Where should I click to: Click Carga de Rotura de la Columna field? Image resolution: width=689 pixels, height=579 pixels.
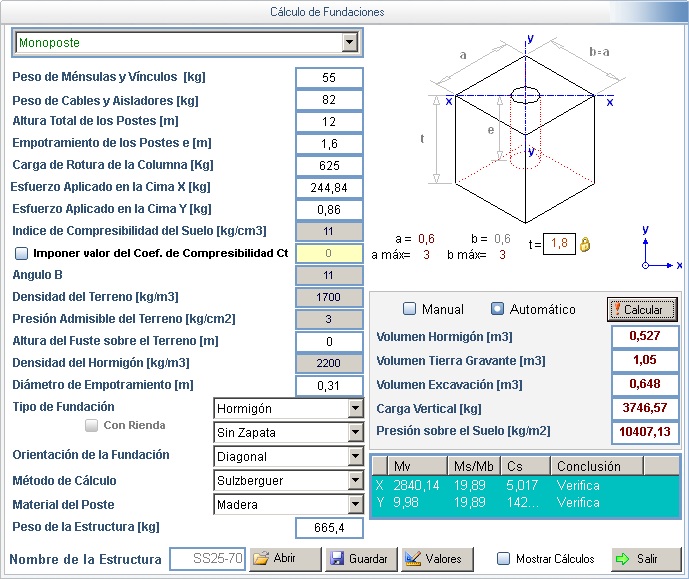tap(329, 166)
